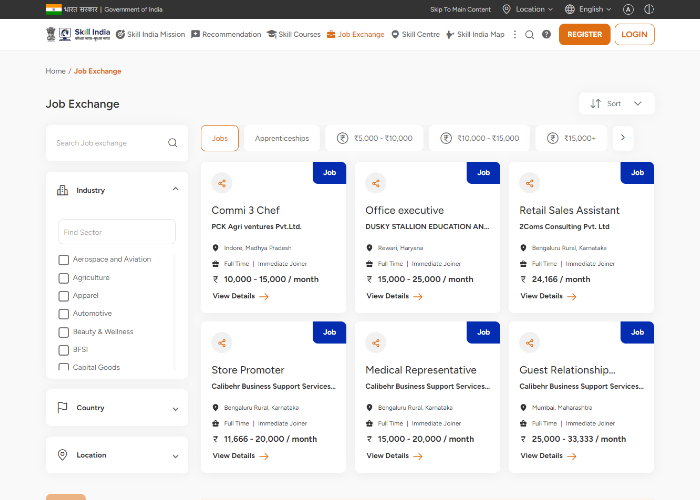
Task: Open the English language dropdown
Action: coord(588,9)
